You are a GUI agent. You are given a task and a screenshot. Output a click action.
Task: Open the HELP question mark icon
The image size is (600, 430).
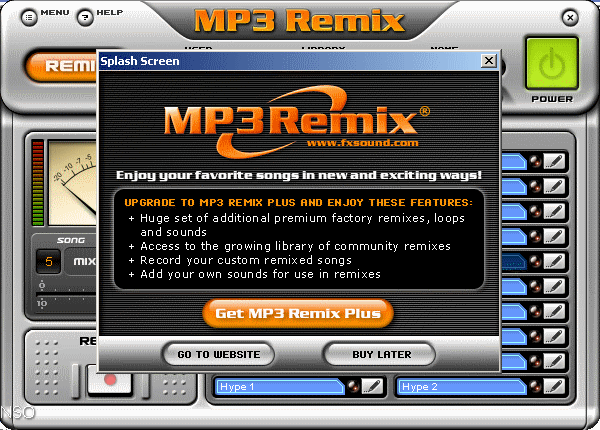click(85, 18)
